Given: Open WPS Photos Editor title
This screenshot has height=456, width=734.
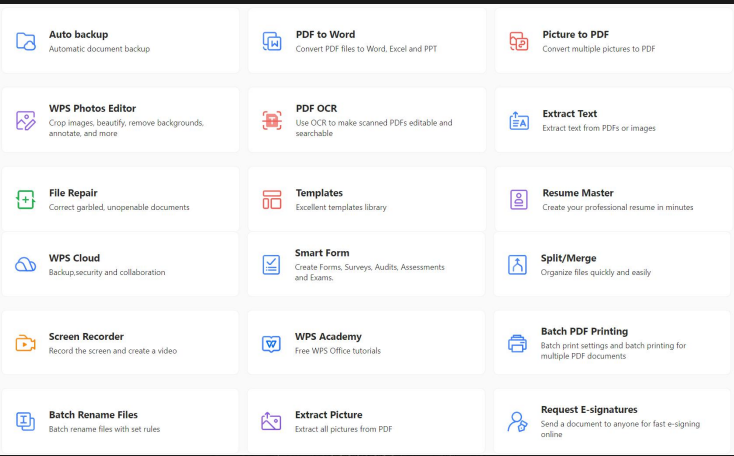Looking at the screenshot, I should point(93,109).
